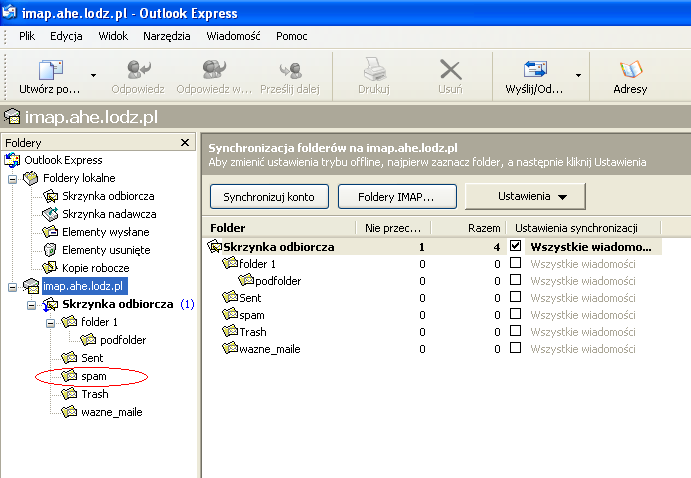691x478 pixels.
Task: Click the Drukuj printer icon
Action: (374, 70)
